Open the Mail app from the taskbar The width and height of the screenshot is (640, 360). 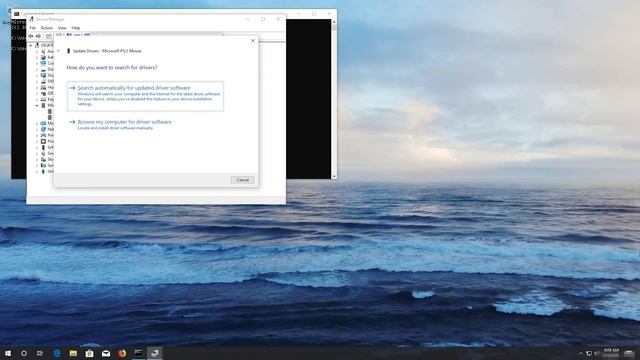click(x=106, y=353)
